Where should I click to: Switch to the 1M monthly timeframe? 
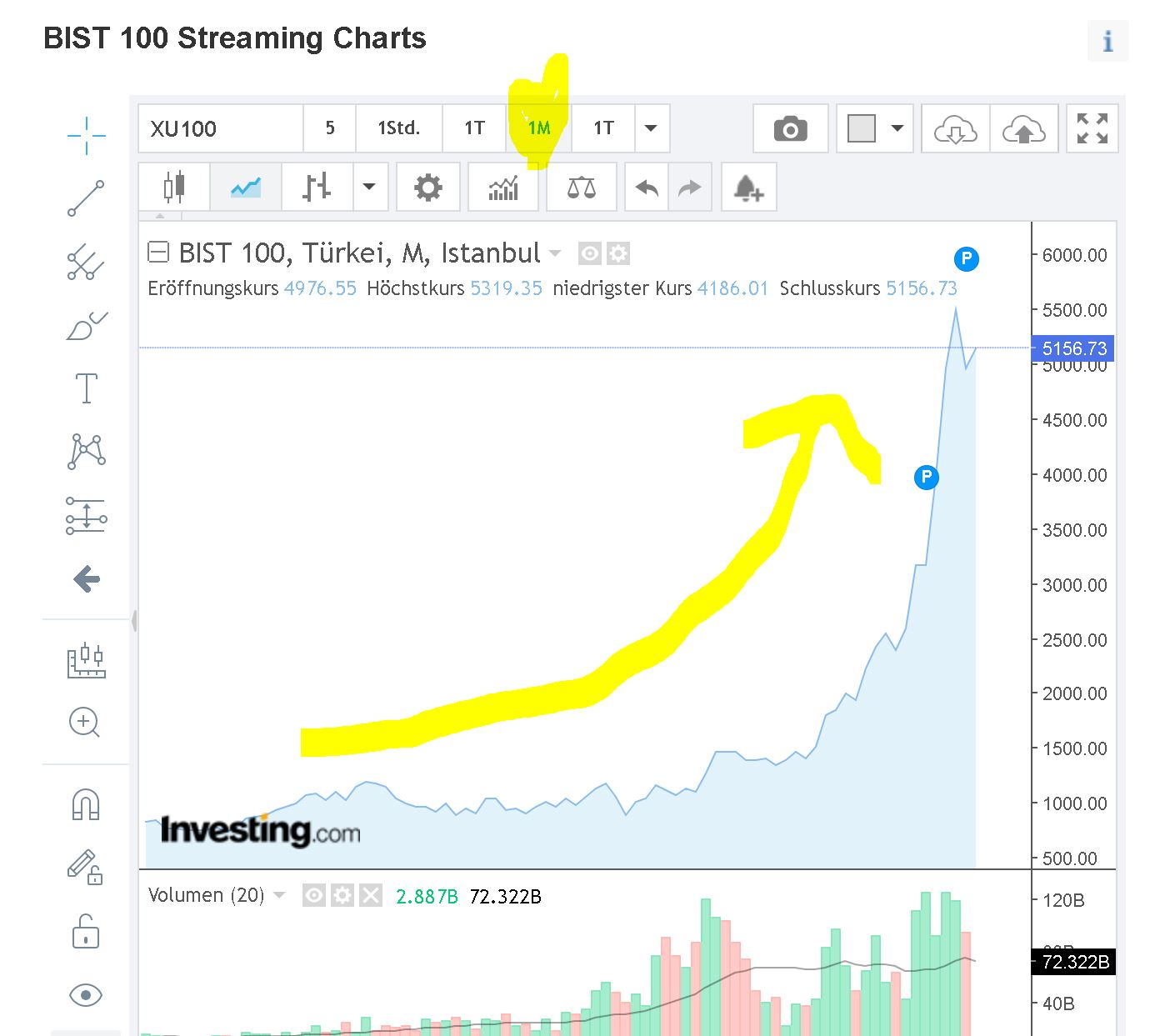pyautogui.click(x=539, y=128)
